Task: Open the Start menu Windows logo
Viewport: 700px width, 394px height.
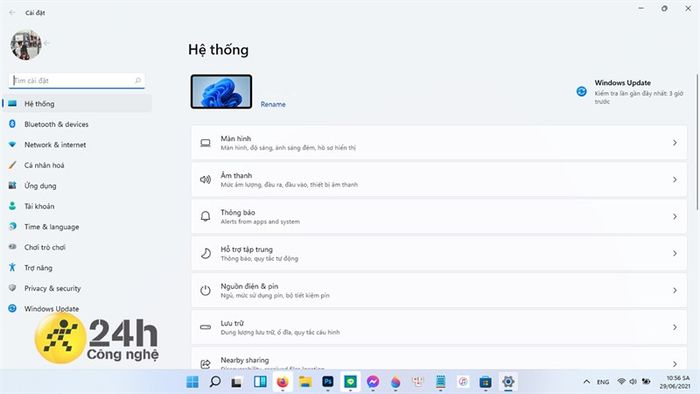Action: point(192,382)
